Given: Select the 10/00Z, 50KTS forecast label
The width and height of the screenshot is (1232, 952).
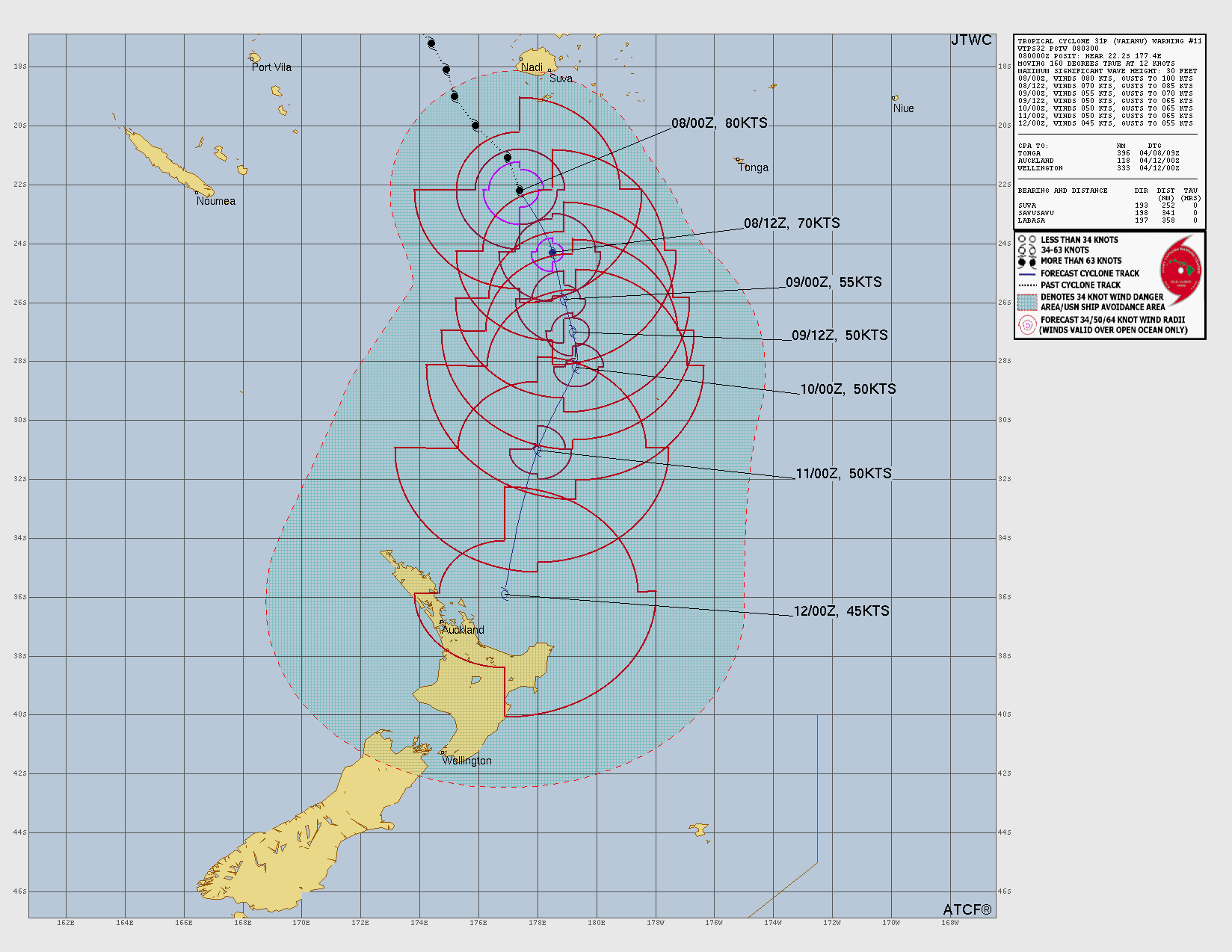Looking at the screenshot, I should pos(848,389).
